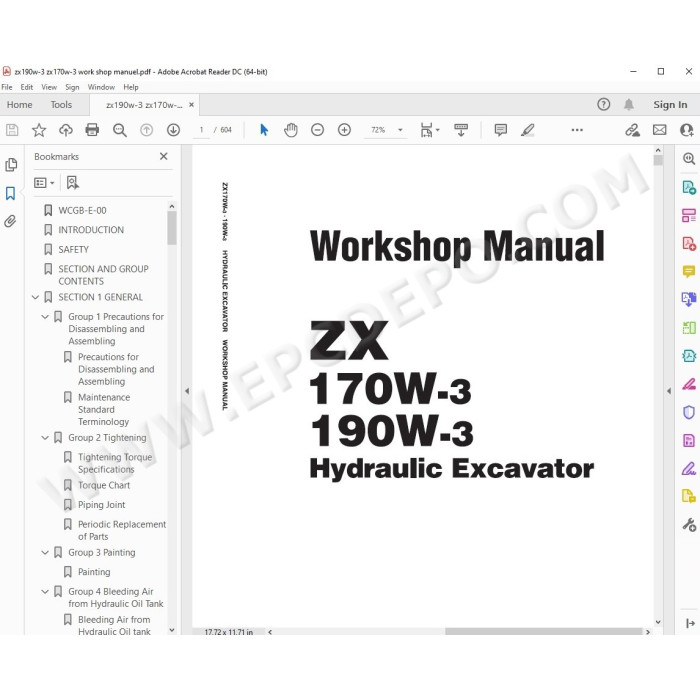
Task: Open the Window menu
Action: pyautogui.click(x=101, y=87)
